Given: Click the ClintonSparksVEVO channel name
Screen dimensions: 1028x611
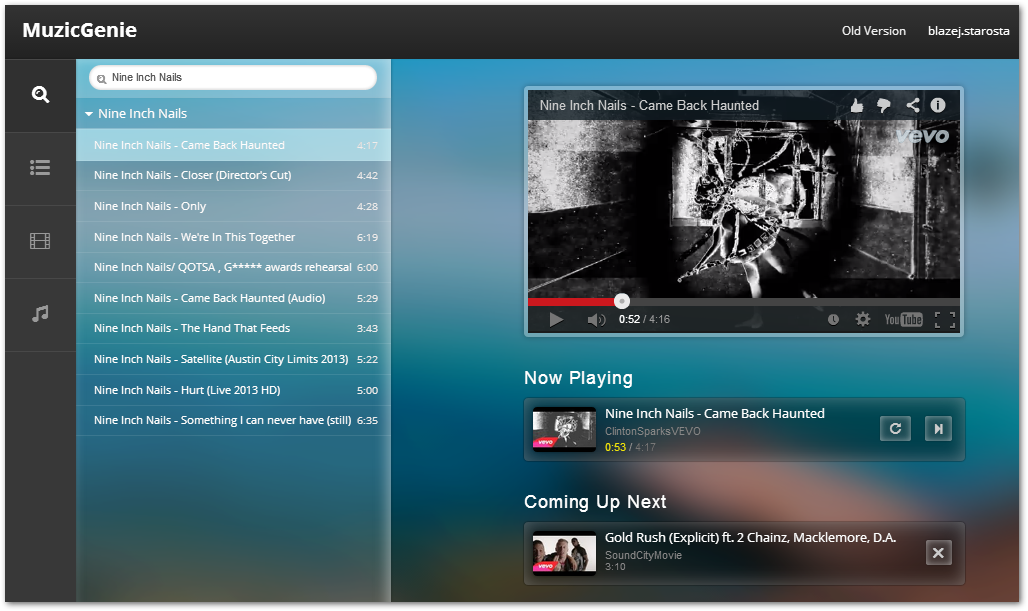Looking at the screenshot, I should tap(652, 431).
